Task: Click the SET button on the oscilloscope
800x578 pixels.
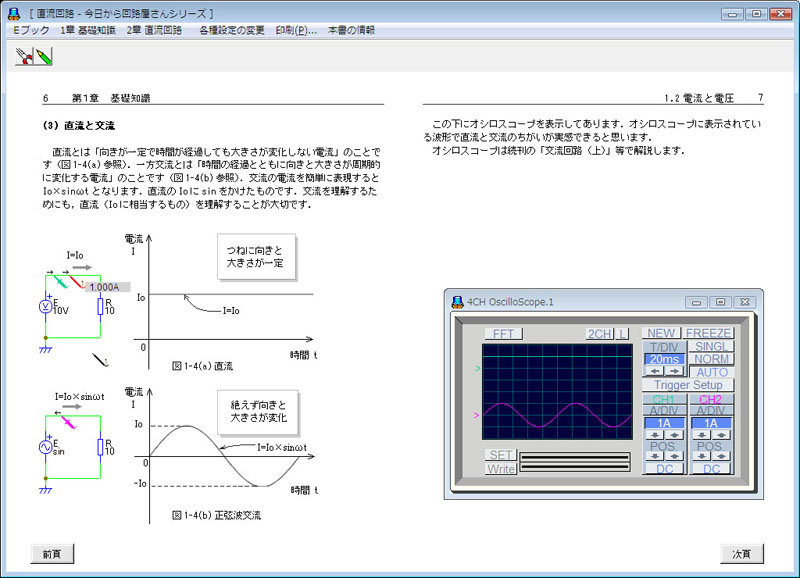Action: (501, 455)
